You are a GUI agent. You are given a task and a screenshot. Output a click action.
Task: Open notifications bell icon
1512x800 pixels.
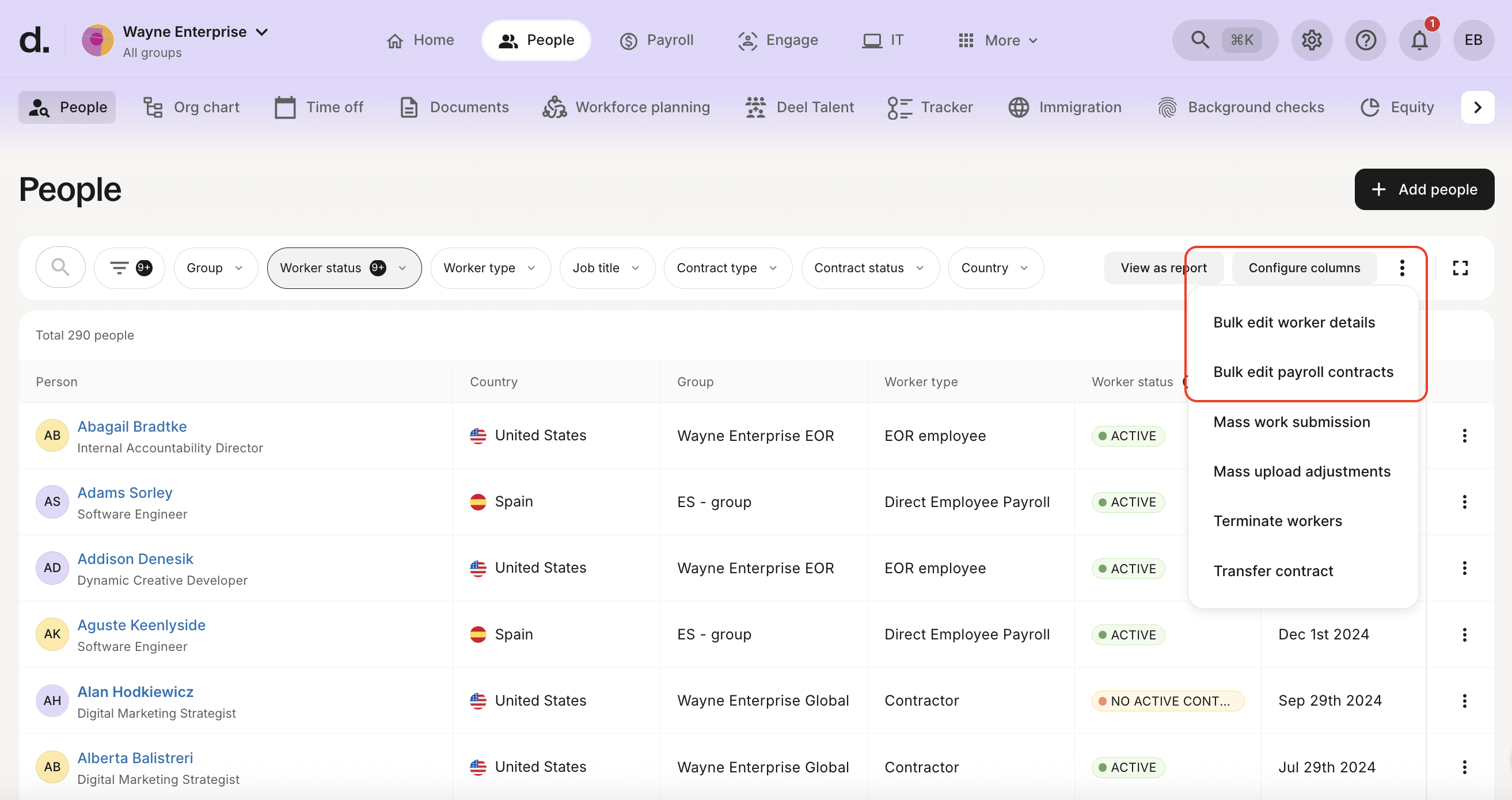coord(1419,40)
